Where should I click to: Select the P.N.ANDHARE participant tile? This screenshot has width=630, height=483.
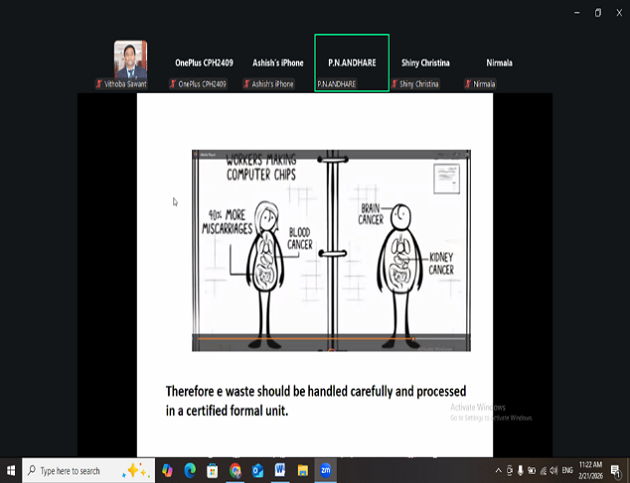point(351,62)
